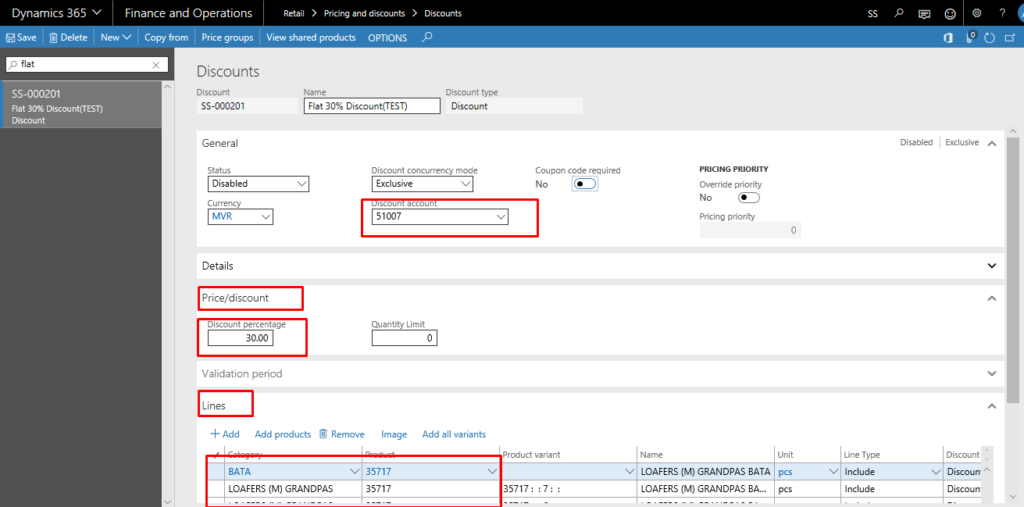Expand the Details section
The width and height of the screenshot is (1024, 507).
coord(991,266)
